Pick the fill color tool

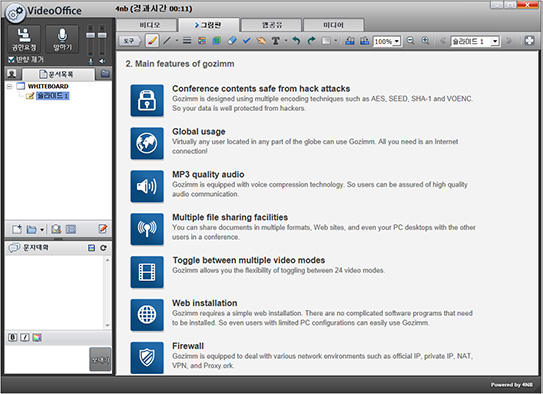point(217,41)
